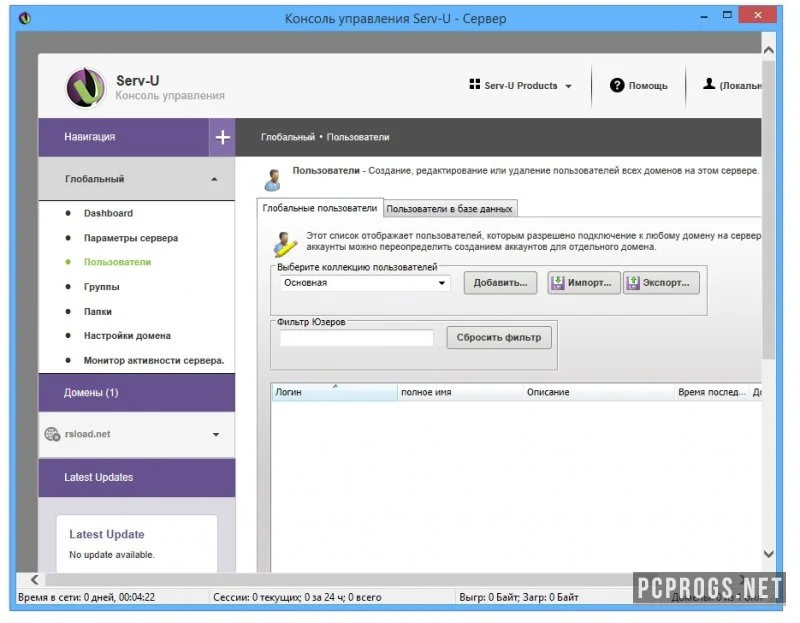
Task: Click the Добавить... button
Action: (500, 283)
